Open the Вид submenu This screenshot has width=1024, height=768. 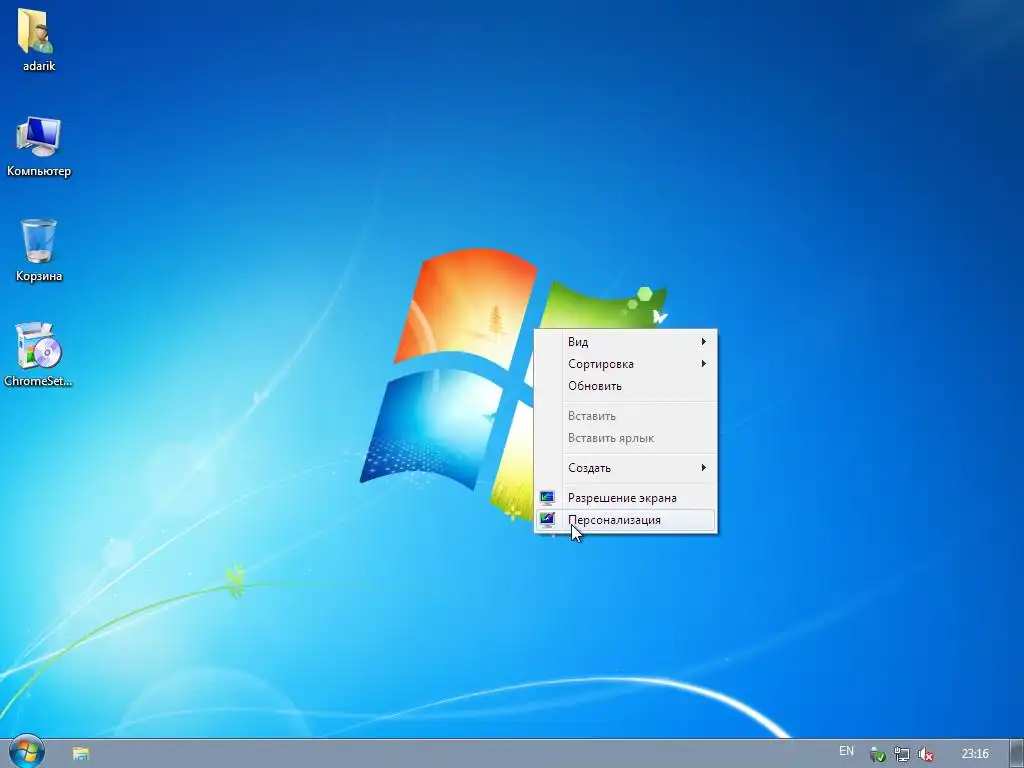pyautogui.click(x=626, y=342)
